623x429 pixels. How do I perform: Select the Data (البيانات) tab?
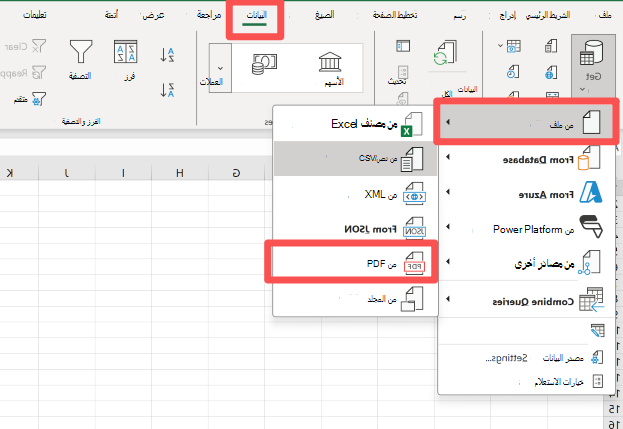255,15
